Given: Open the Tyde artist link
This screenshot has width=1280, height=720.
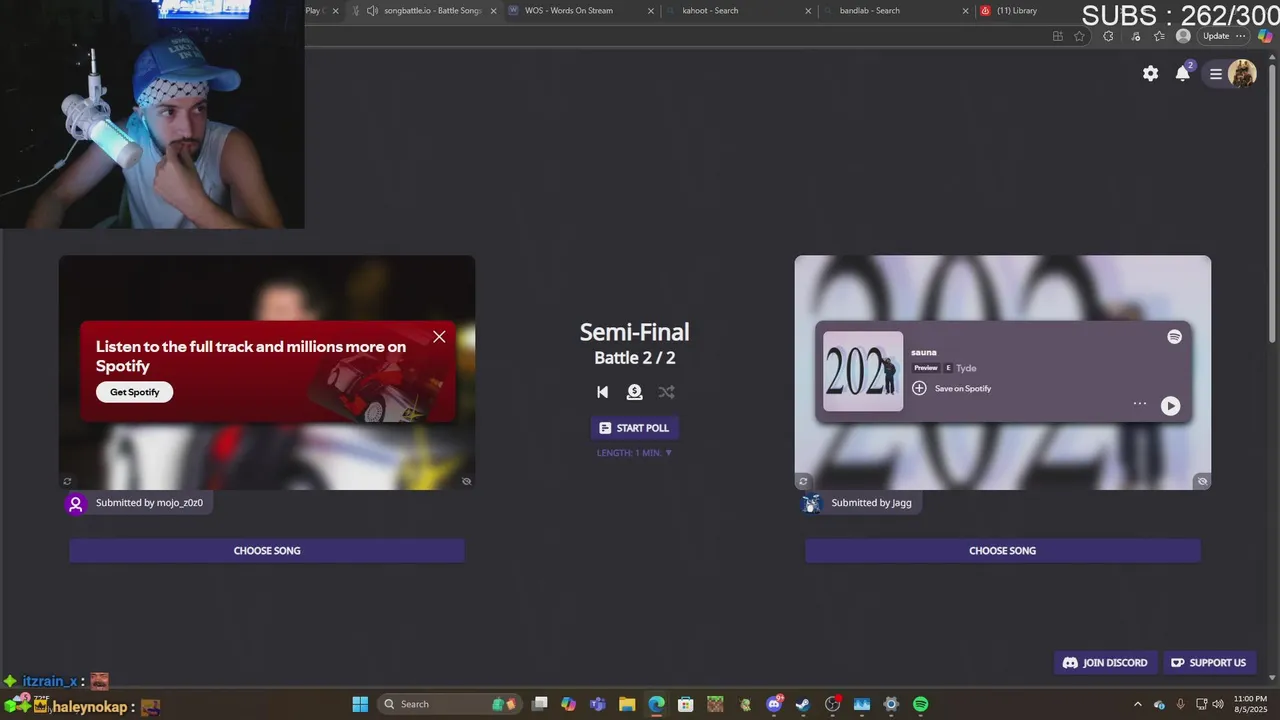Looking at the screenshot, I should pyautogui.click(x=966, y=368).
